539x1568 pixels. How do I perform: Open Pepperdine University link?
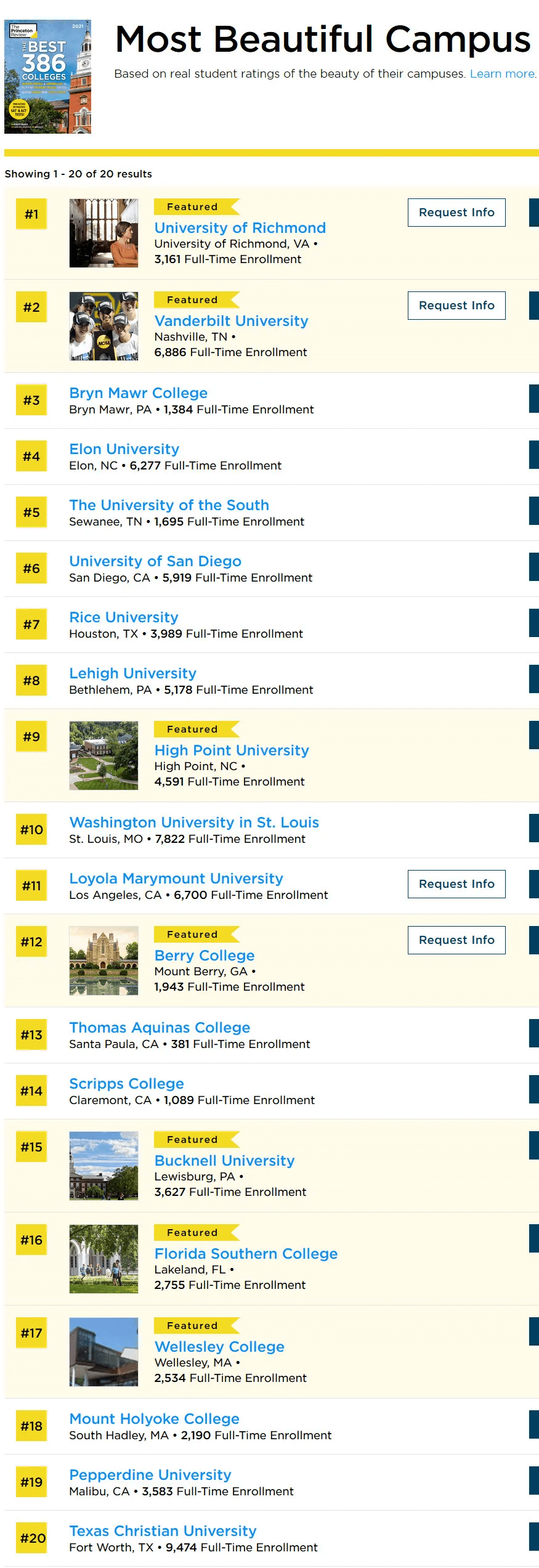coord(150,1474)
